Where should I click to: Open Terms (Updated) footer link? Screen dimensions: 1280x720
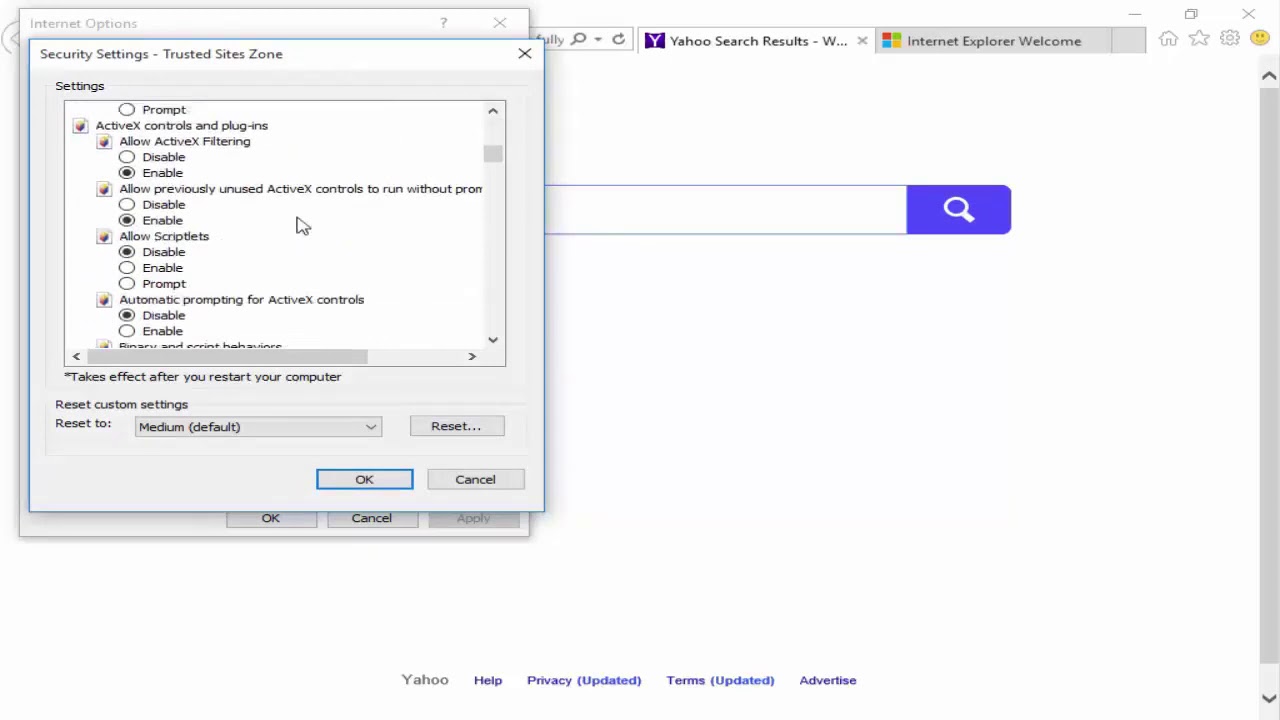pyautogui.click(x=720, y=680)
